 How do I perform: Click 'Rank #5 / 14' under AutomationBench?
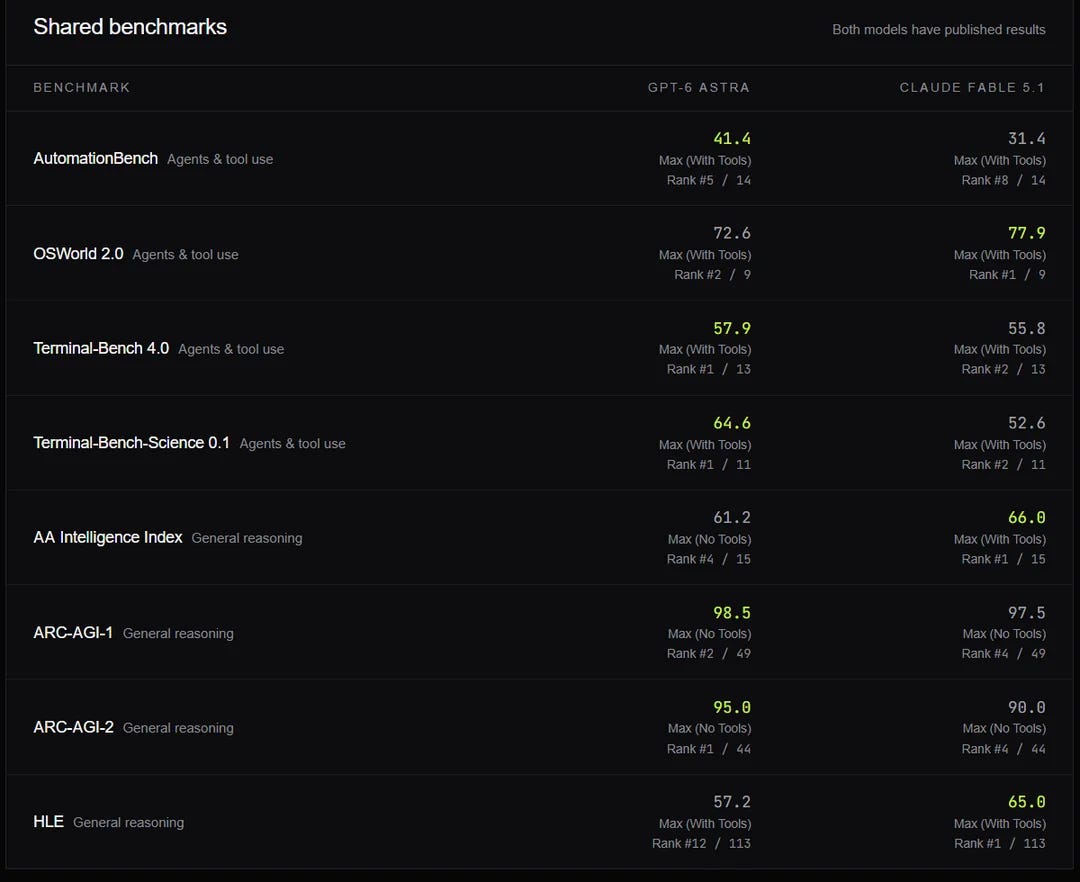click(709, 180)
